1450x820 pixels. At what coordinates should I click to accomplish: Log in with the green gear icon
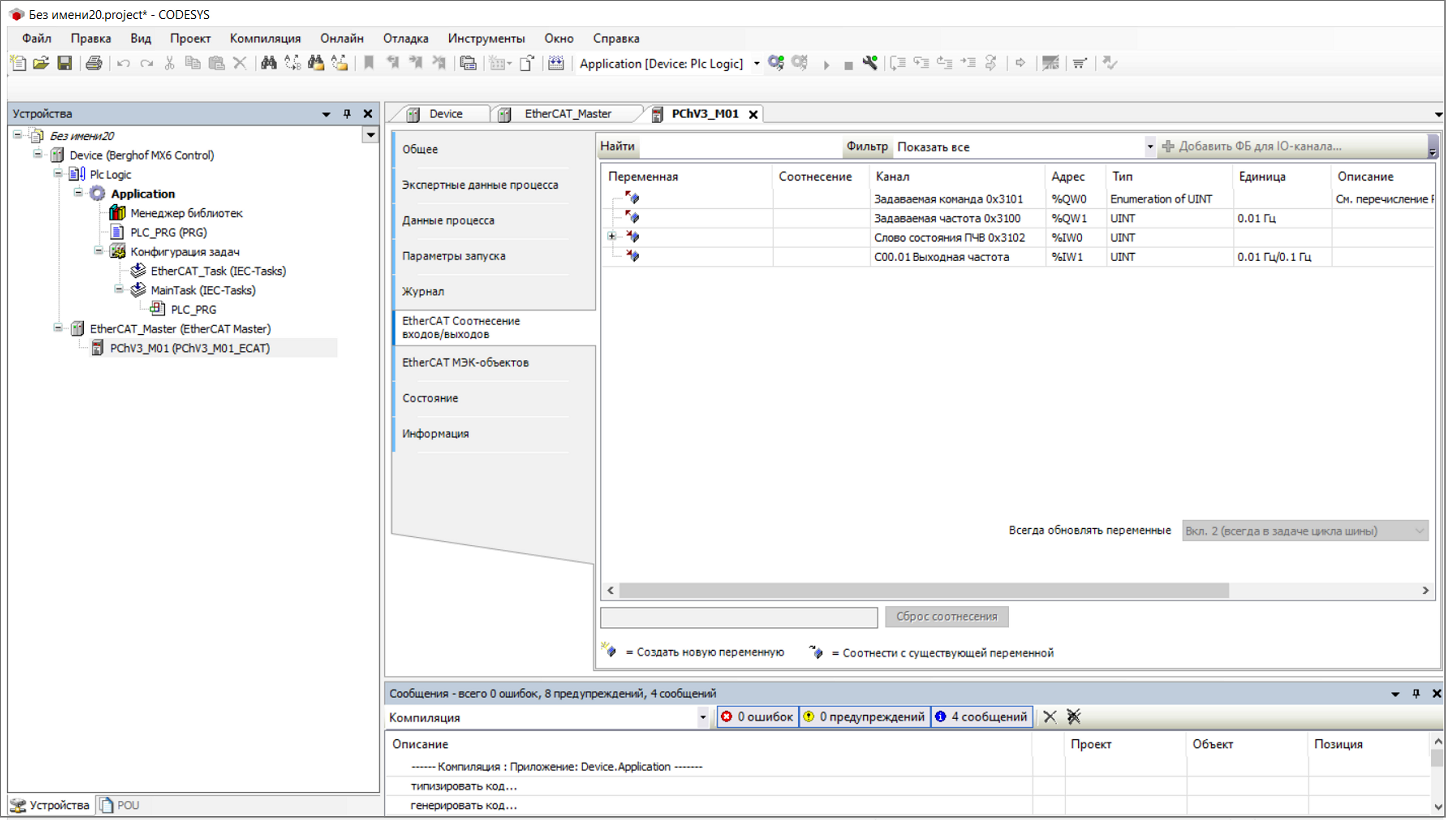(776, 63)
